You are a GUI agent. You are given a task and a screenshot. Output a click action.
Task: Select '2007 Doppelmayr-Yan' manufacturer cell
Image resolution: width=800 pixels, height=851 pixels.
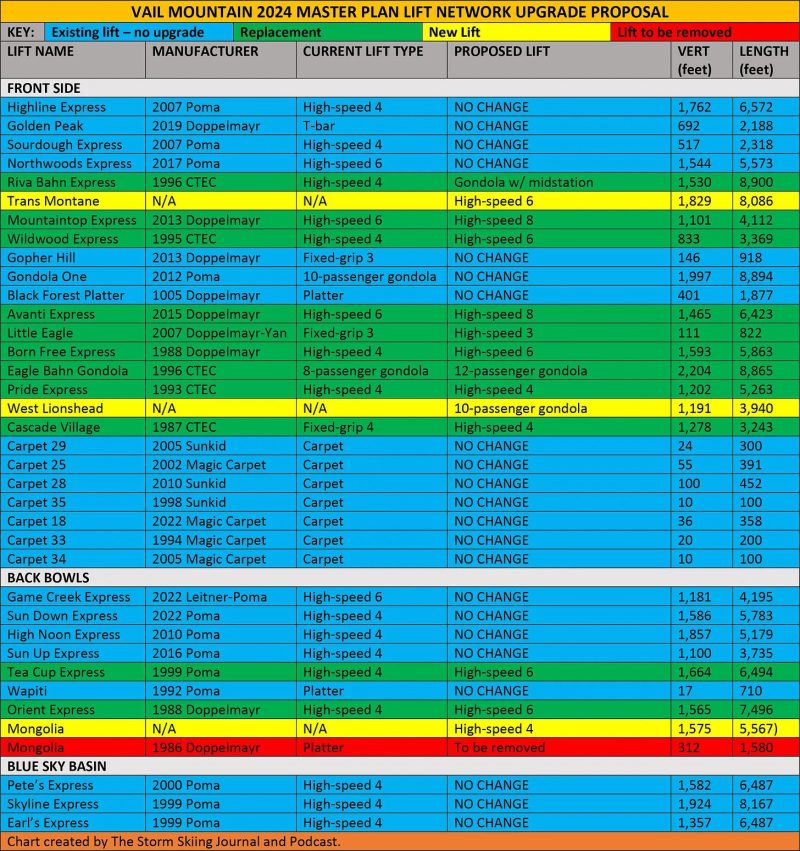click(221, 333)
